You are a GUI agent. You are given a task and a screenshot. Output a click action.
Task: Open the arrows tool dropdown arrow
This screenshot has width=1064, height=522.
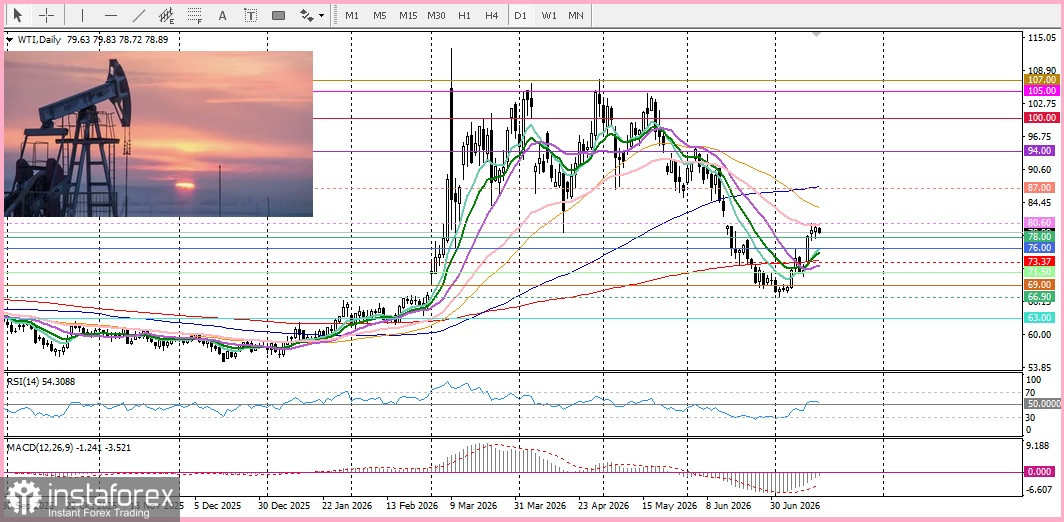click(322, 15)
